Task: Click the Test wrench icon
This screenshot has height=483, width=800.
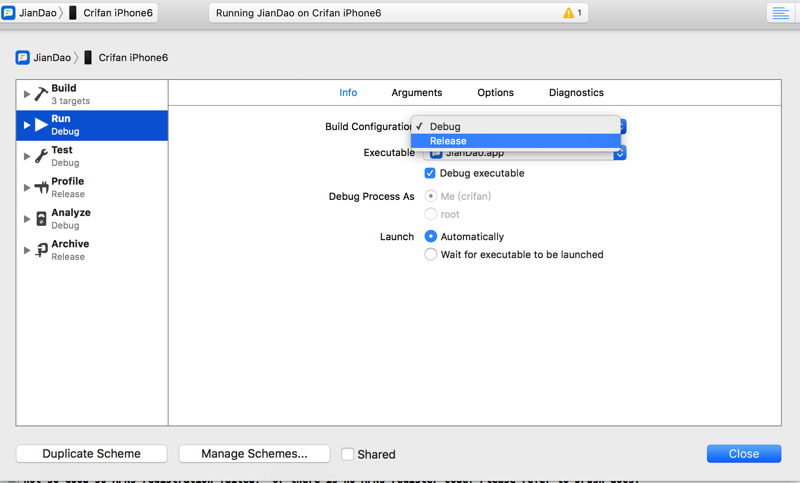Action: click(x=41, y=156)
